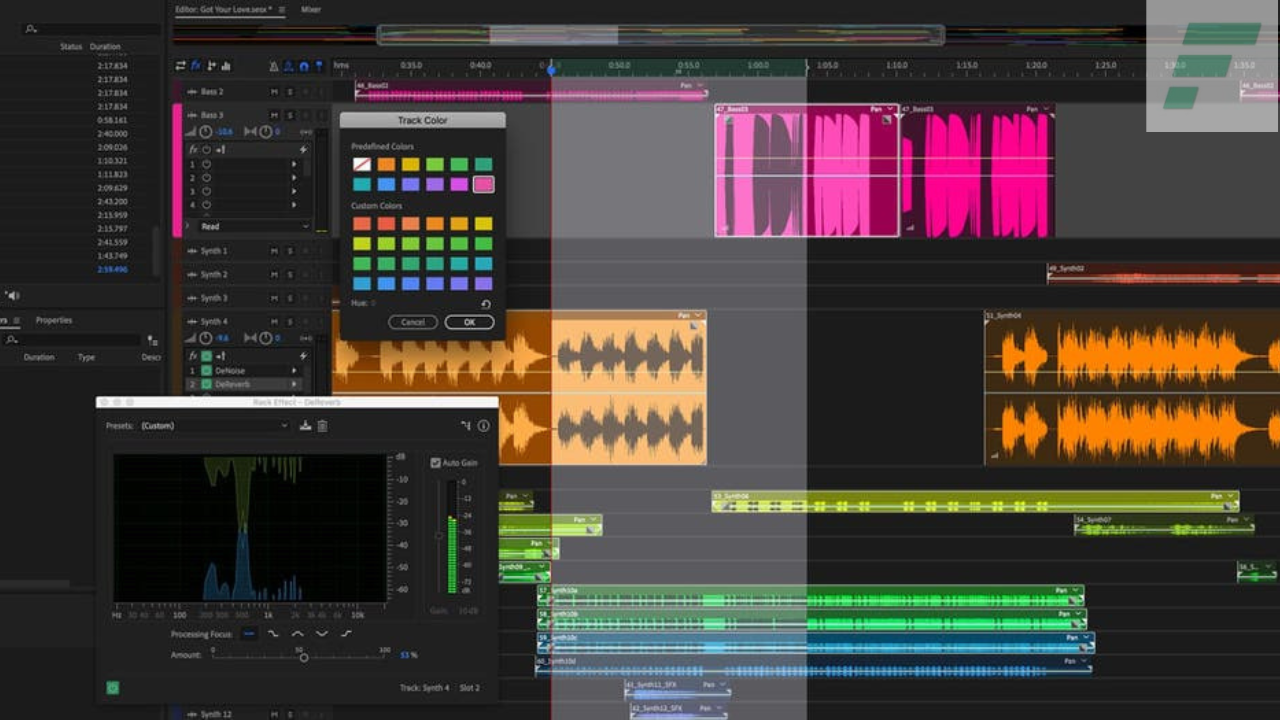Show the Sends track controls
1280x720 pixels.
[x=211, y=66]
